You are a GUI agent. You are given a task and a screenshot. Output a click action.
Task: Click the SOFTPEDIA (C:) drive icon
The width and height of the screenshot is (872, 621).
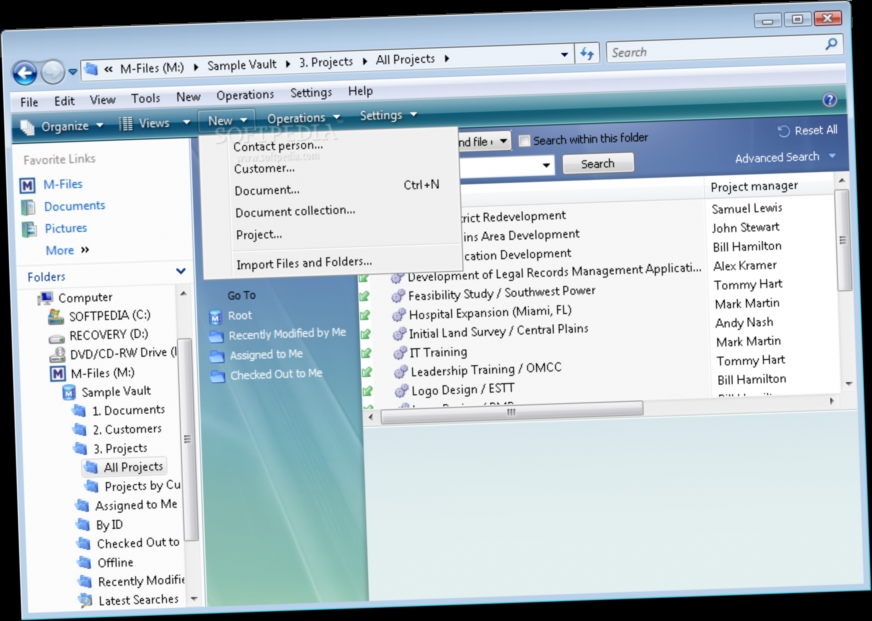[56, 316]
